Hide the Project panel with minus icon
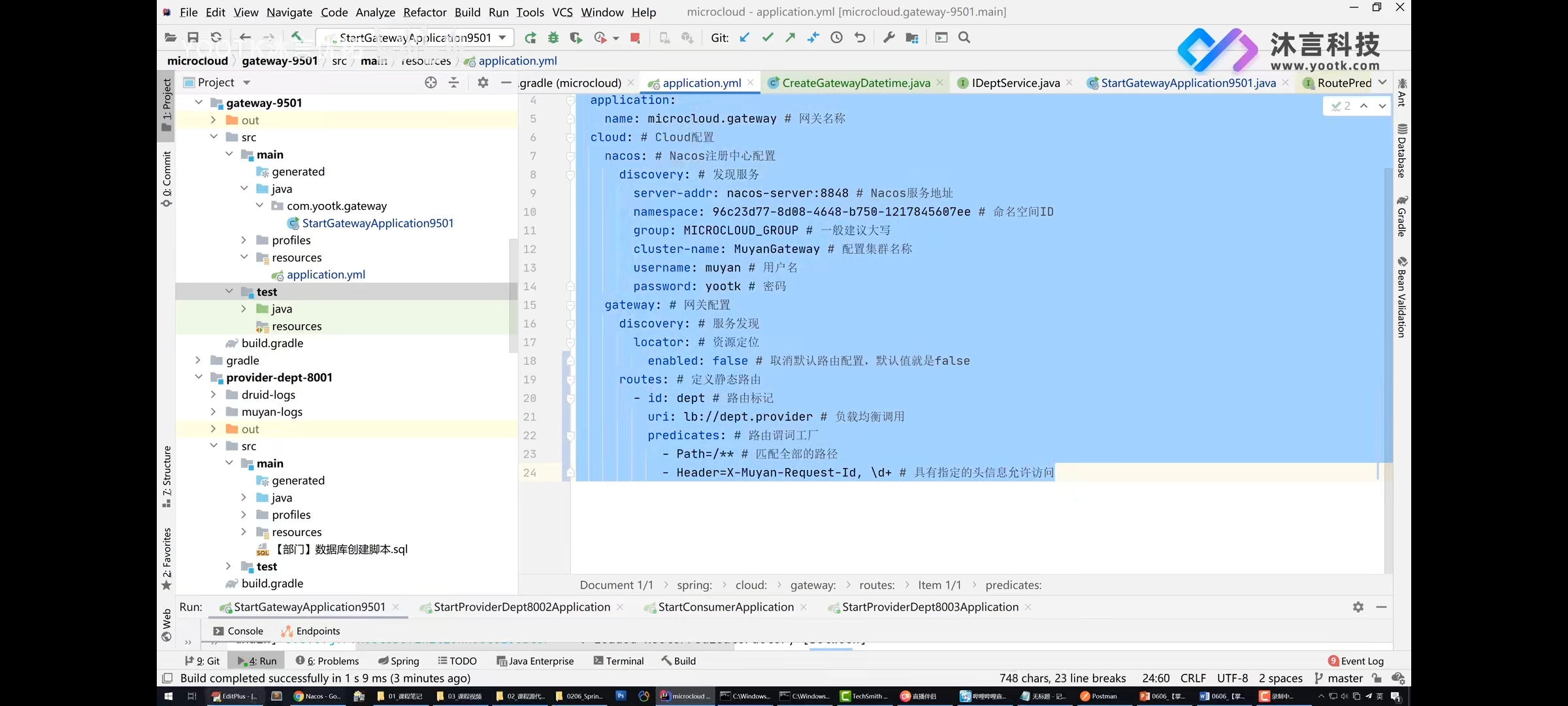The image size is (1568, 706). click(506, 82)
